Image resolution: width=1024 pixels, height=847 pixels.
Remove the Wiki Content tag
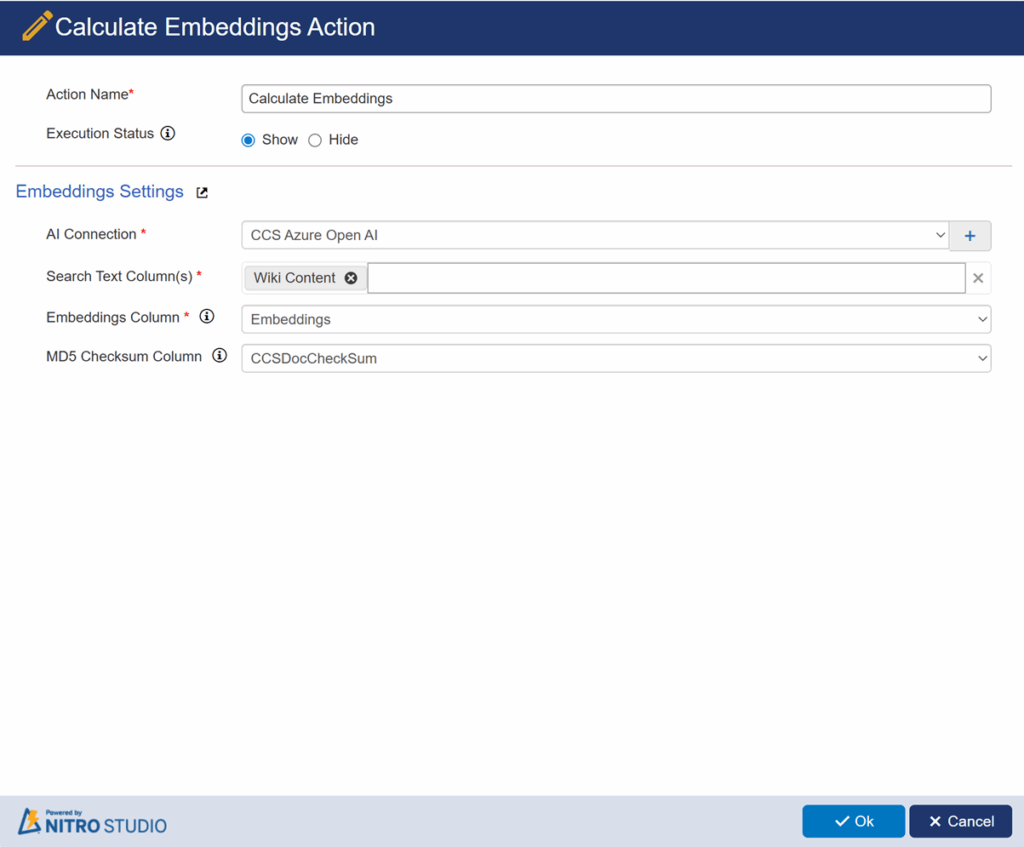point(351,278)
